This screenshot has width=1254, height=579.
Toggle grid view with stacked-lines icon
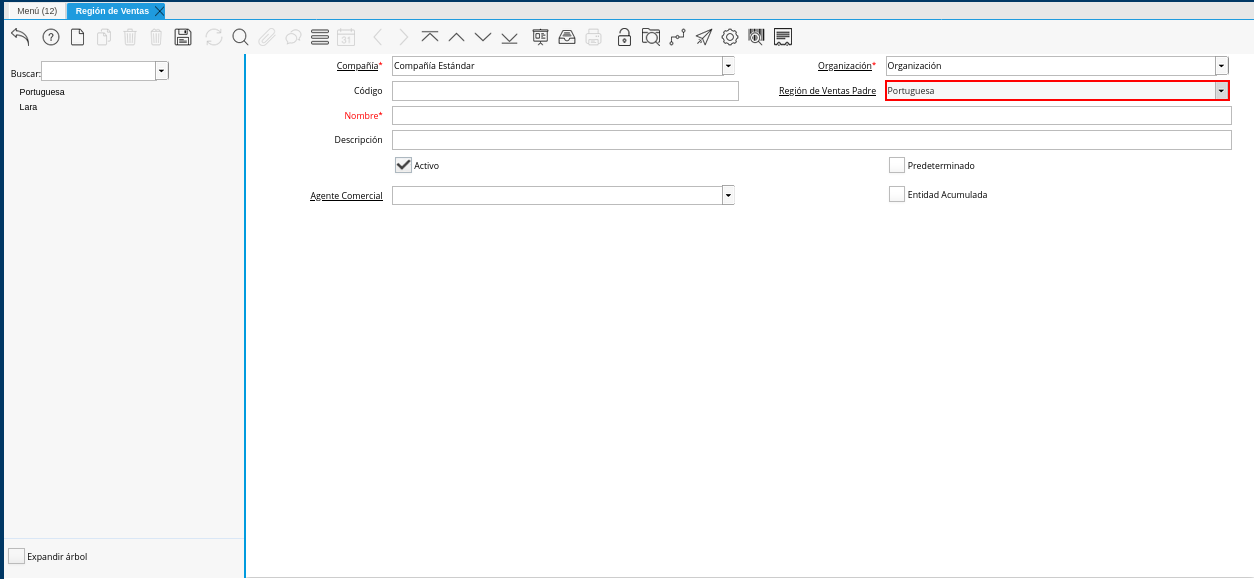[x=320, y=37]
